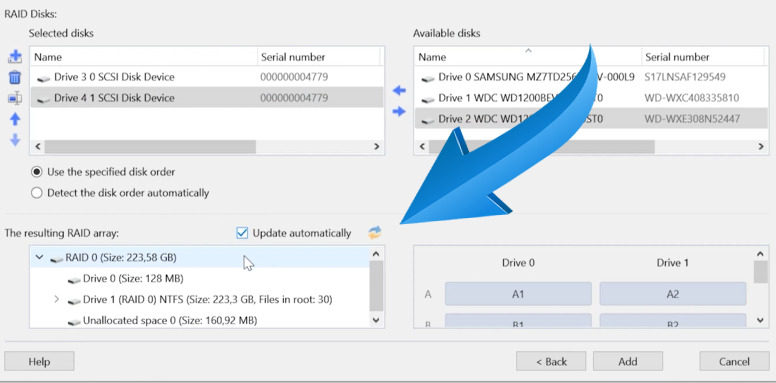Select Drive 2 WDC in Available disks

click(591, 119)
